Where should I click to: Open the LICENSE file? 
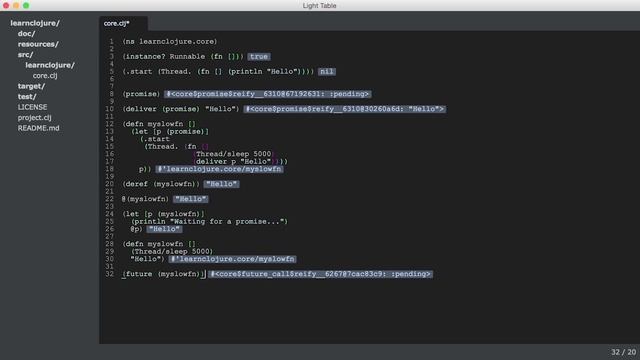32,107
